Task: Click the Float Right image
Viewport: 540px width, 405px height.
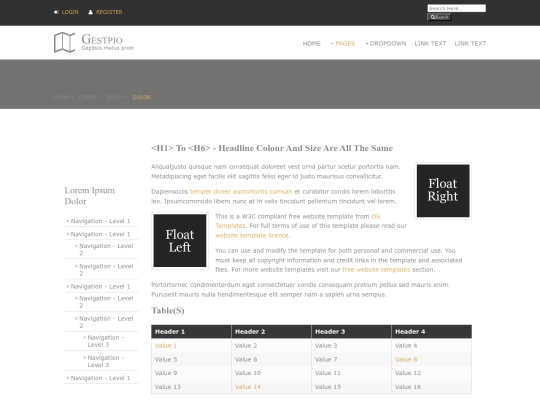Action: click(x=443, y=191)
